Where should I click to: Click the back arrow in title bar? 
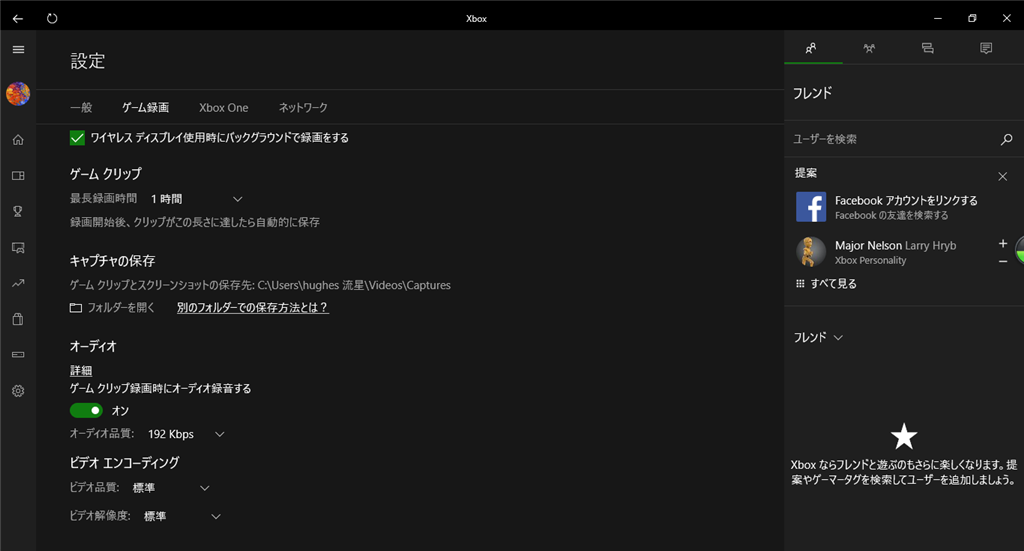pyautogui.click(x=18, y=18)
